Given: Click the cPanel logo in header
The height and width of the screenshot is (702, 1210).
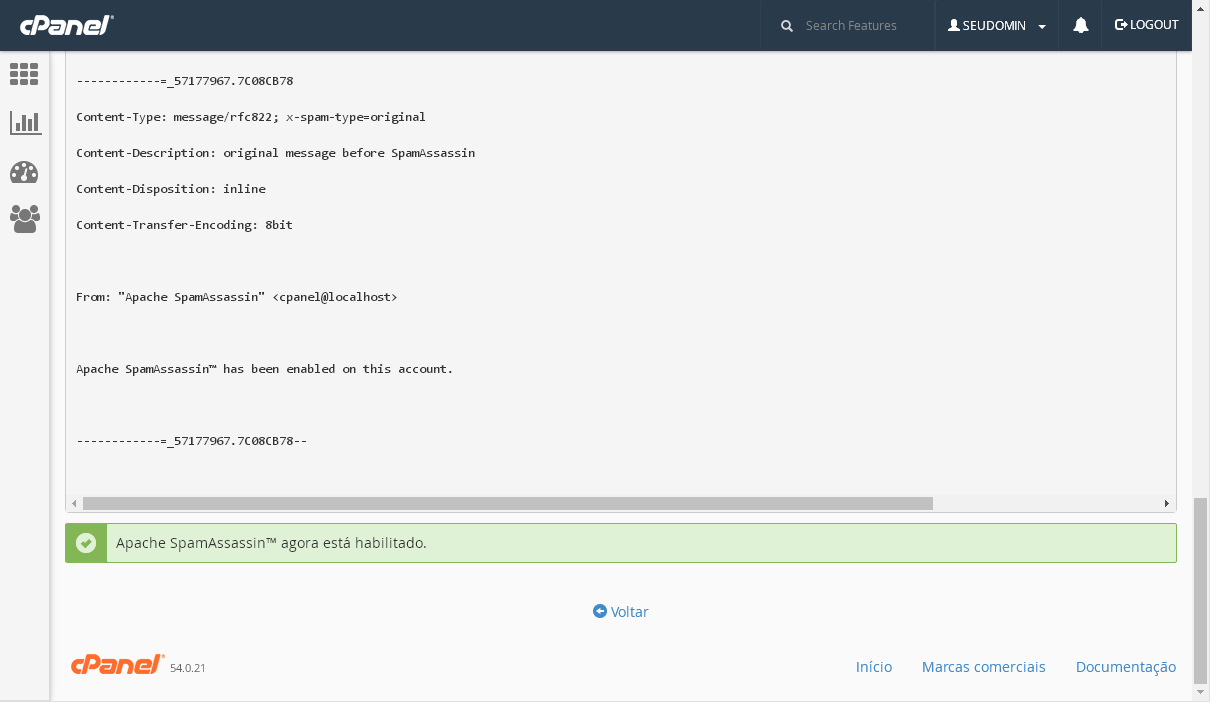Looking at the screenshot, I should point(67,25).
